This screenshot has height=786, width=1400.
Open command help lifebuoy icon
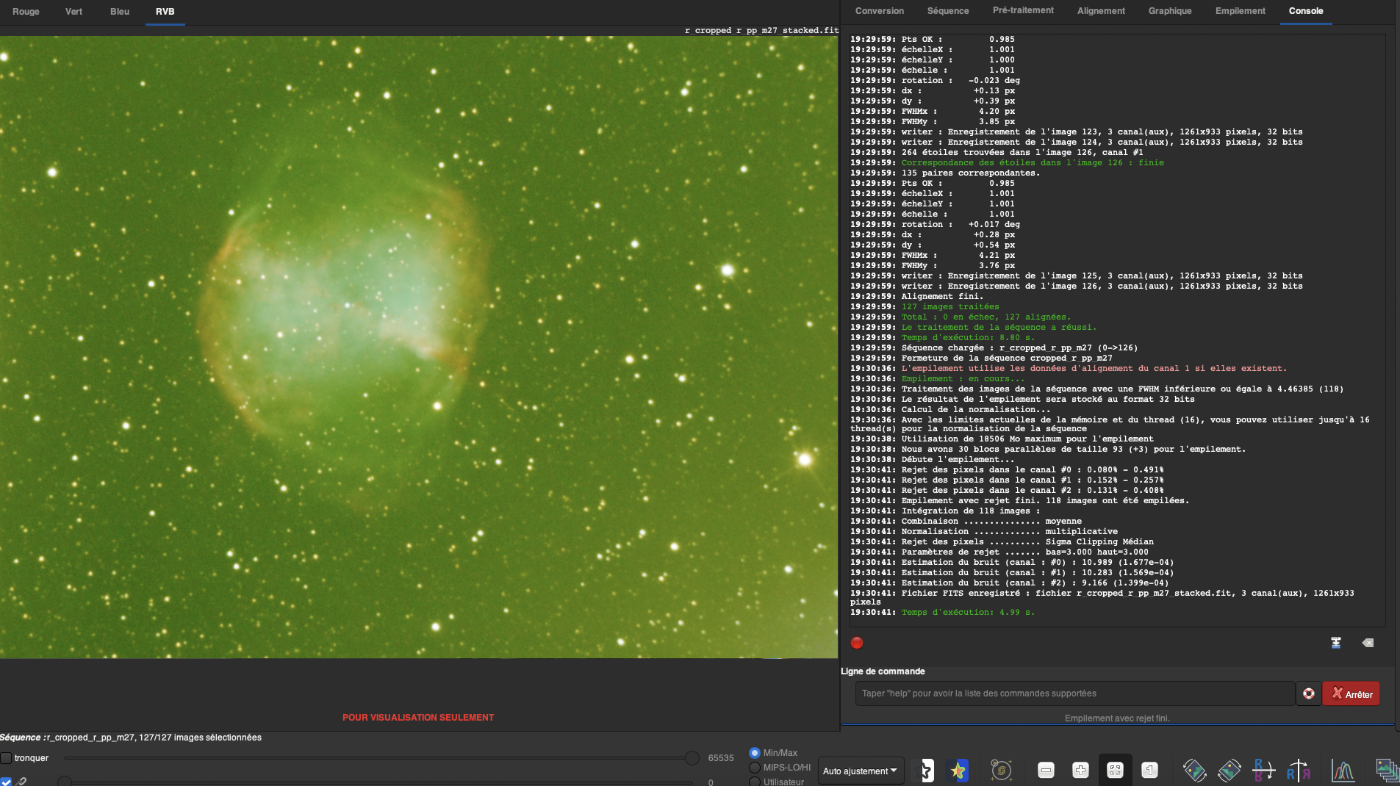click(1308, 693)
